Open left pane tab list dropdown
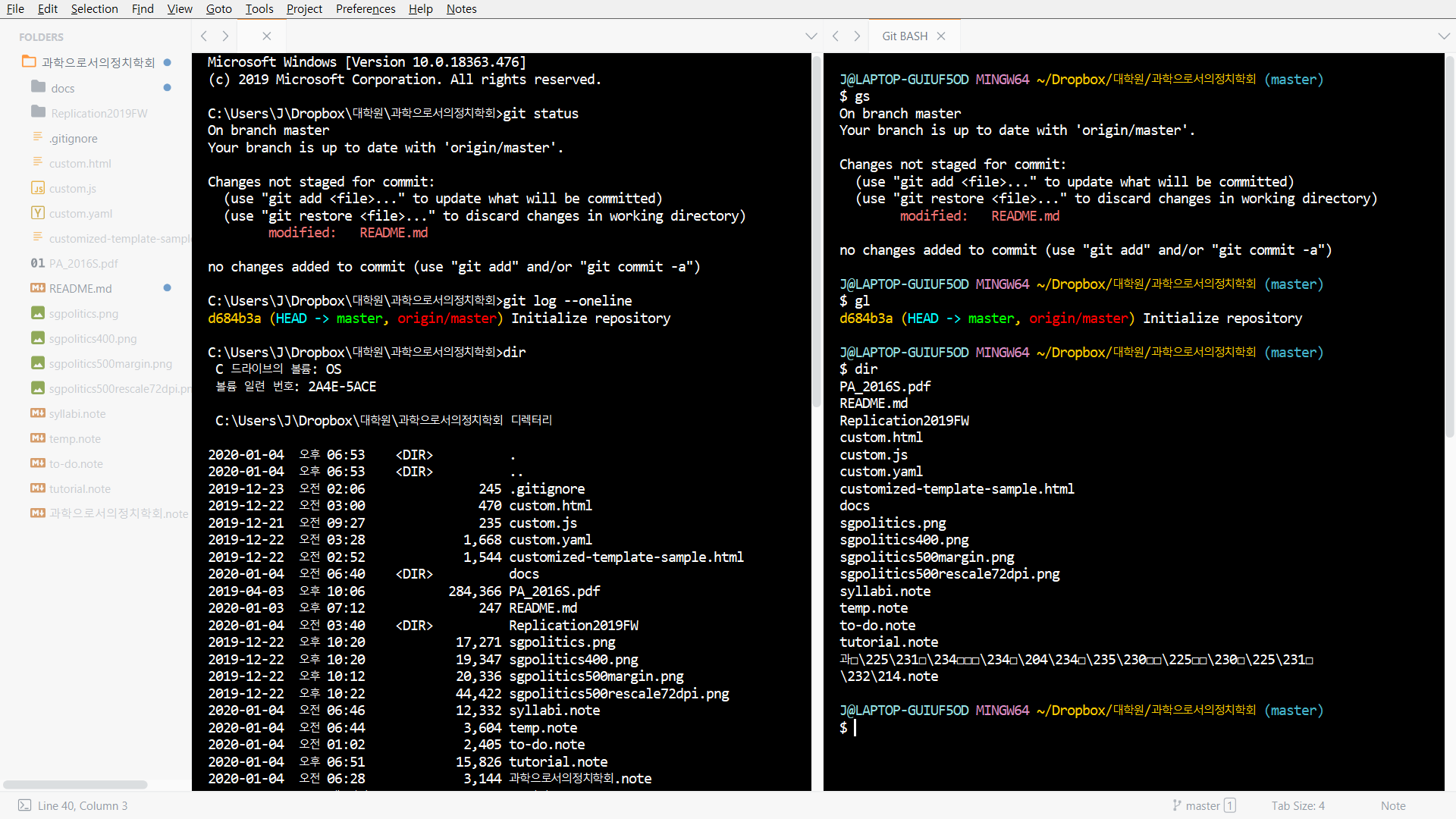The width and height of the screenshot is (1456, 819). coord(811,36)
